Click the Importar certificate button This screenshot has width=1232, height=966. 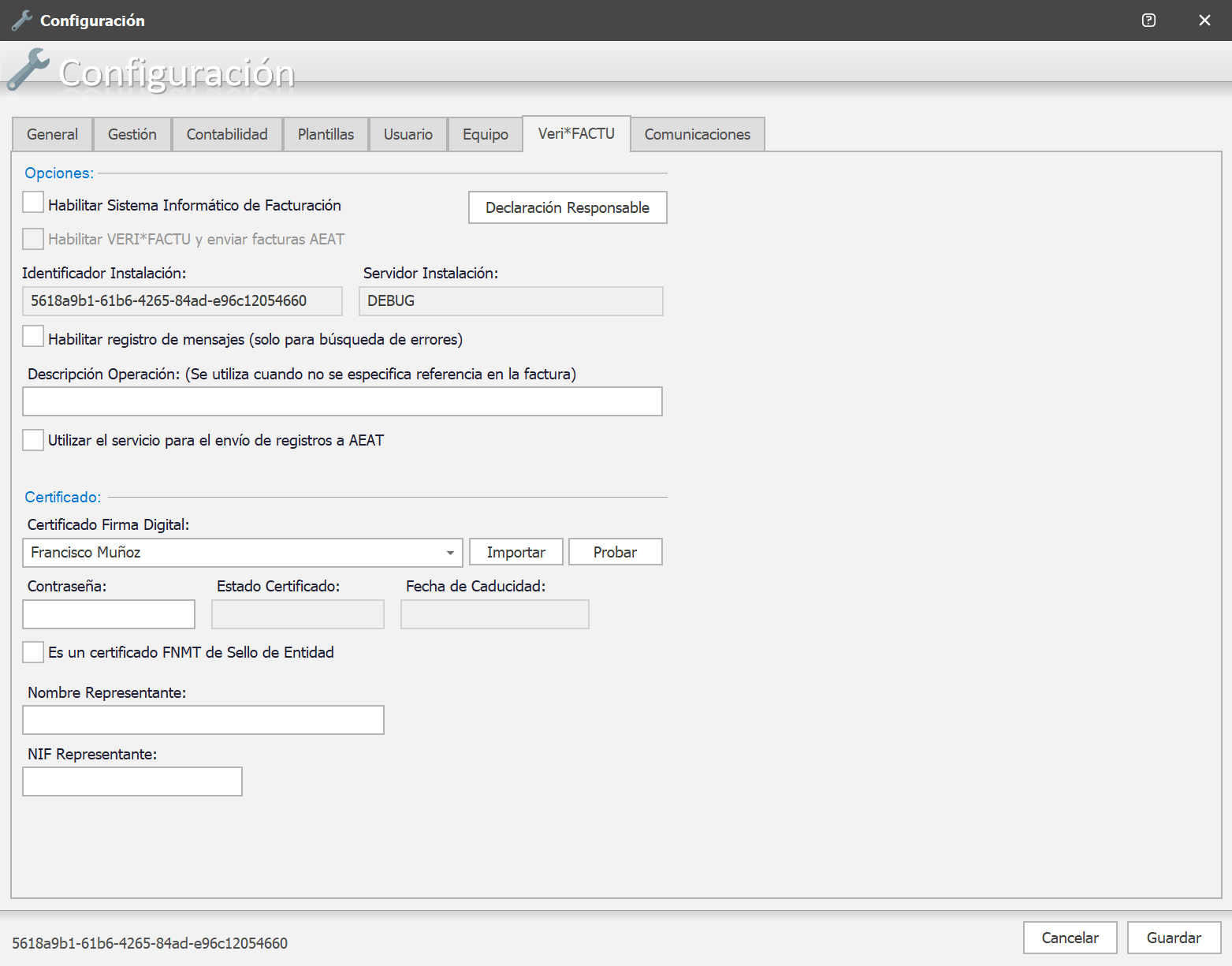point(516,552)
